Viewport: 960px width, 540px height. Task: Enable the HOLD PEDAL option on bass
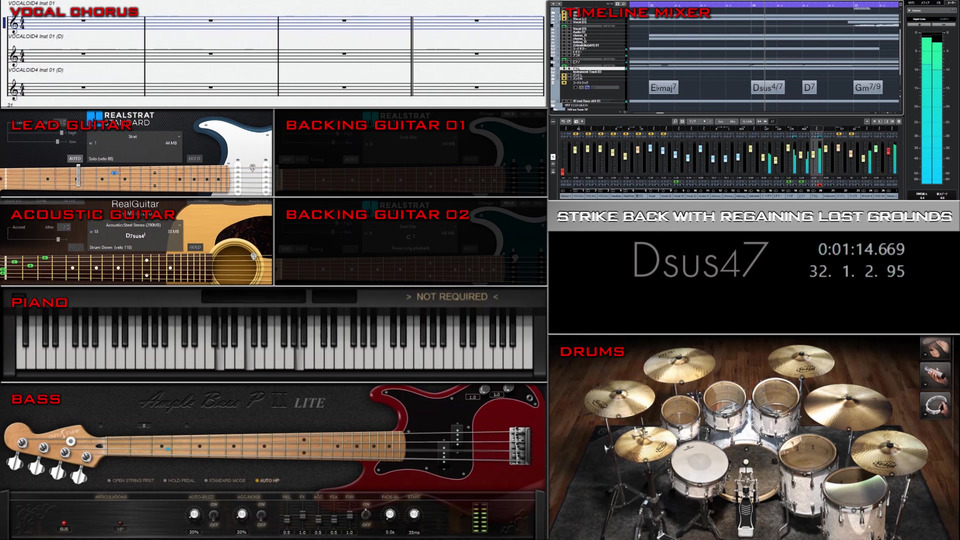(x=181, y=481)
